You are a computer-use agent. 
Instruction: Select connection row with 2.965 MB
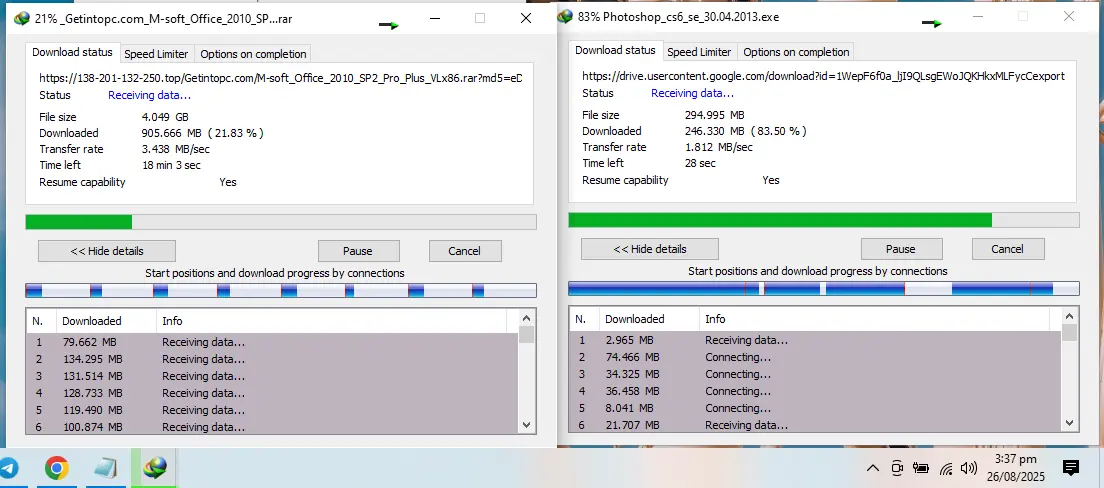pos(816,340)
